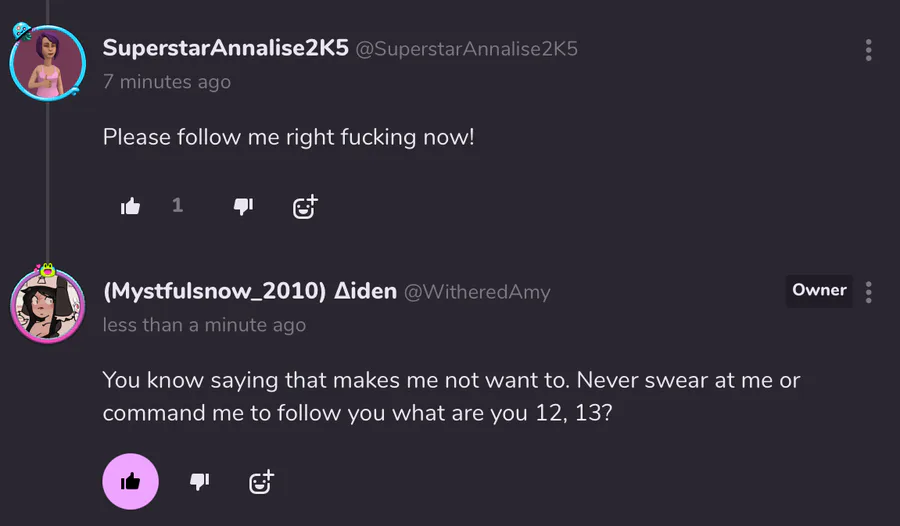Click the frog badge on Aiden's avatar
The width and height of the screenshot is (900, 526).
click(x=46, y=270)
